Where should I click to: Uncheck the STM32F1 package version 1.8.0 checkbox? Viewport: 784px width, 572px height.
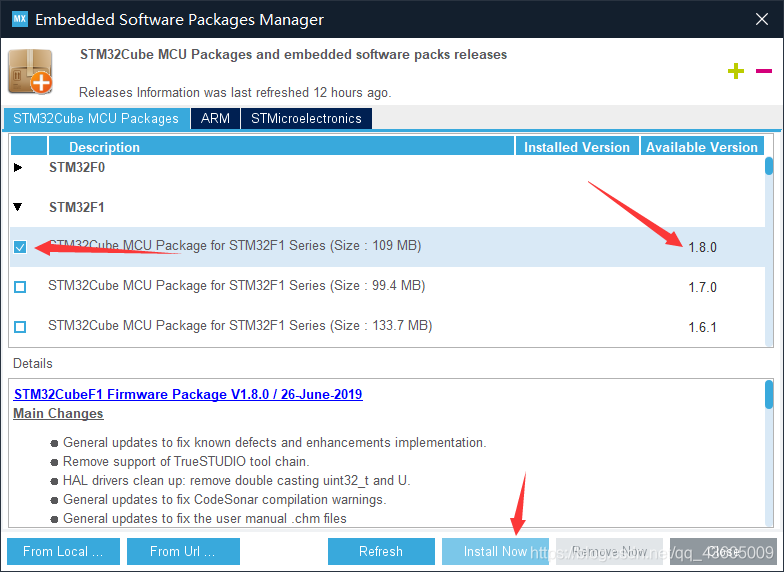[20, 247]
